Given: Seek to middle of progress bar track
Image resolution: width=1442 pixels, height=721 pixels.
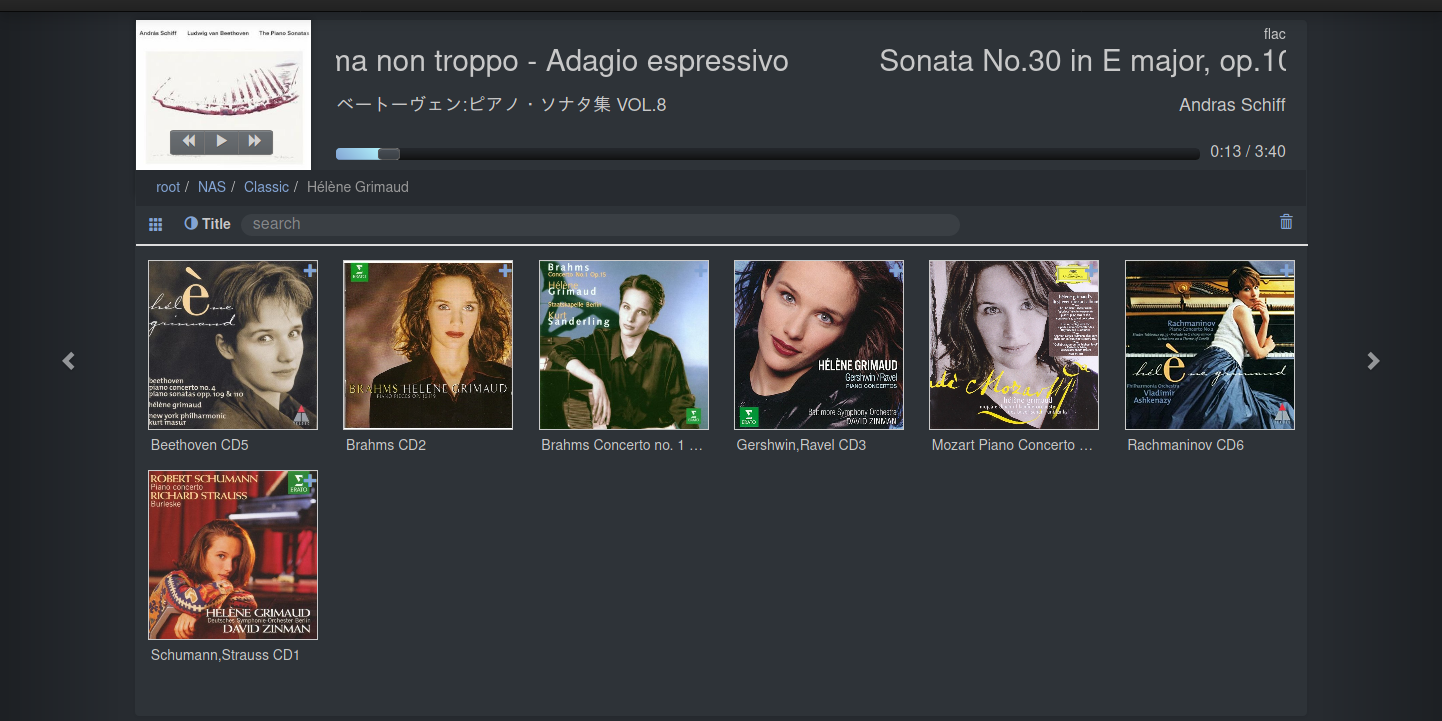Looking at the screenshot, I should [x=768, y=154].
